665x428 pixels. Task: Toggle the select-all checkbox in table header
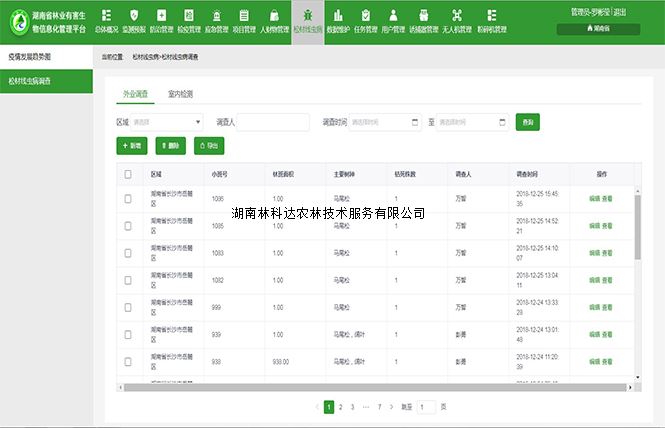point(128,173)
